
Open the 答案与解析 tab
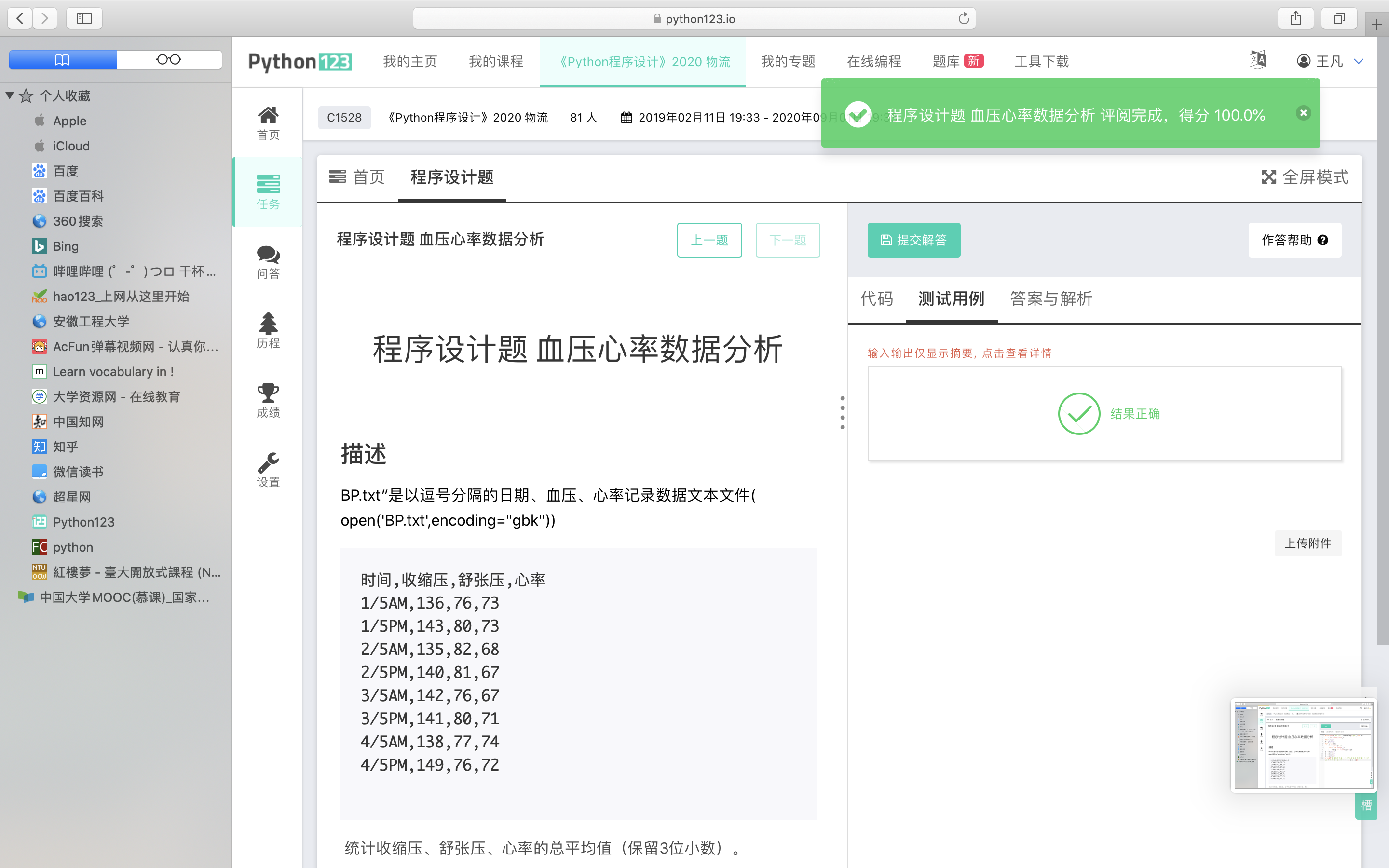1050,298
